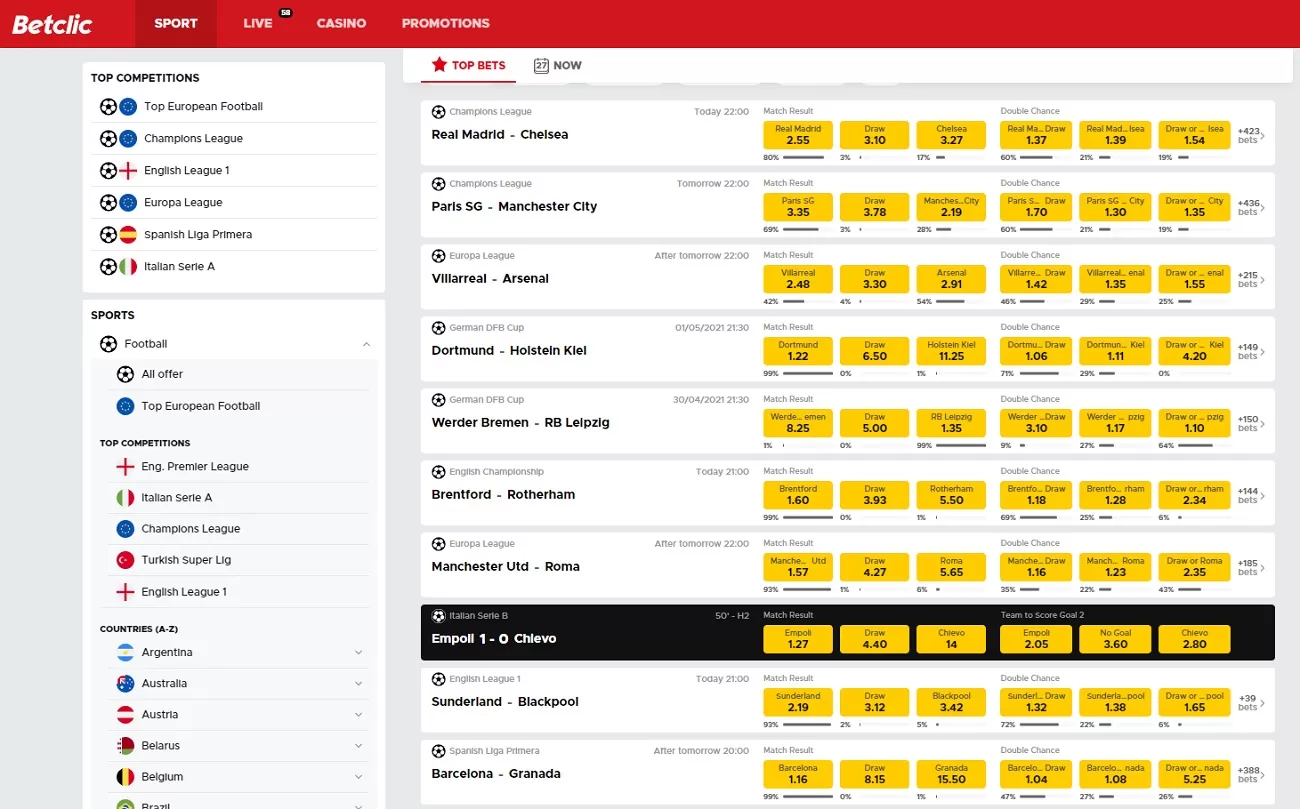The width and height of the screenshot is (1300, 809).
Task: Click the Austria flag icon
Action: pyautogui.click(x=125, y=714)
